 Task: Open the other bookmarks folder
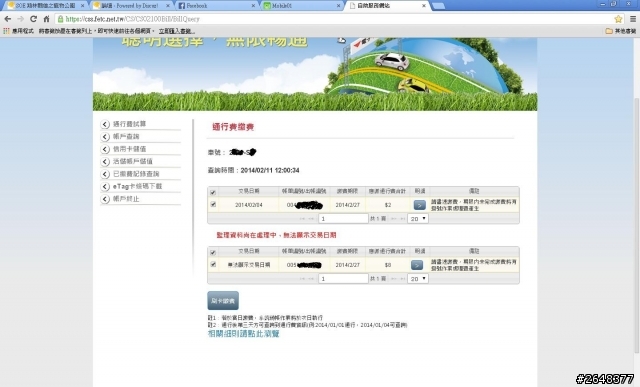[x=620, y=31]
